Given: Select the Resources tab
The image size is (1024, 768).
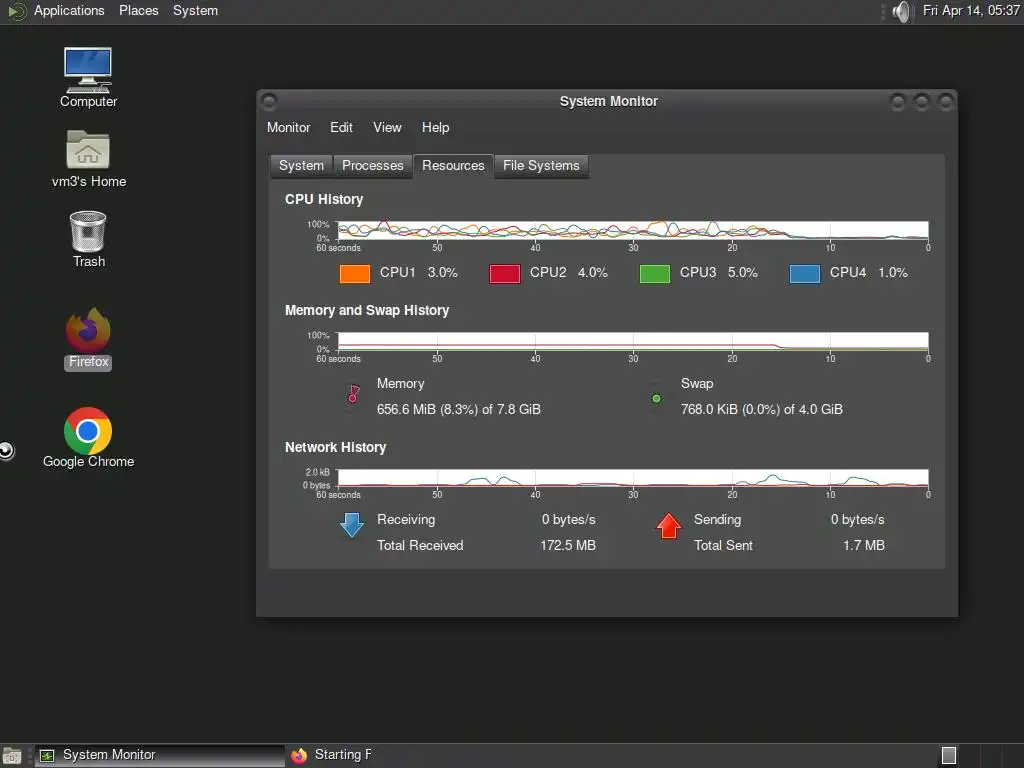Looking at the screenshot, I should [x=453, y=165].
